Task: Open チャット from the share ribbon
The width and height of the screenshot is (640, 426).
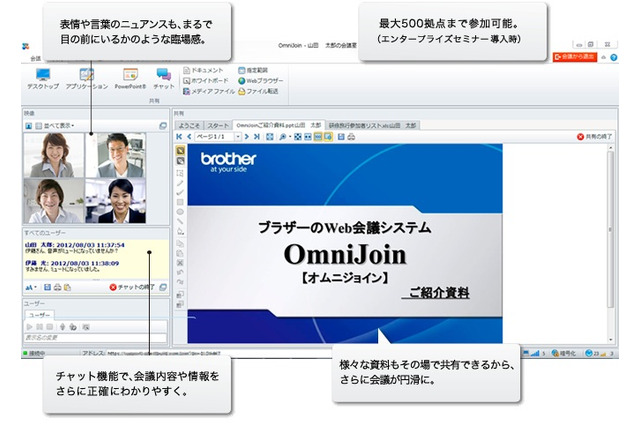Action: point(164,79)
